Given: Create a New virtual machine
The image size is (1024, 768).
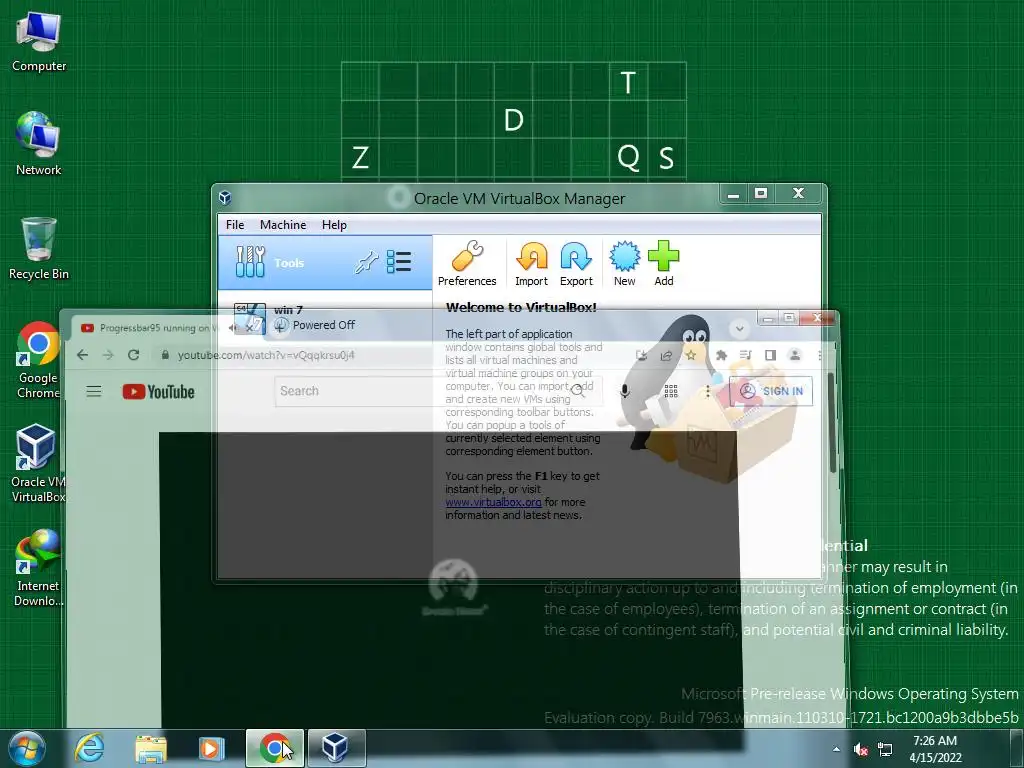Looking at the screenshot, I should click(x=624, y=263).
